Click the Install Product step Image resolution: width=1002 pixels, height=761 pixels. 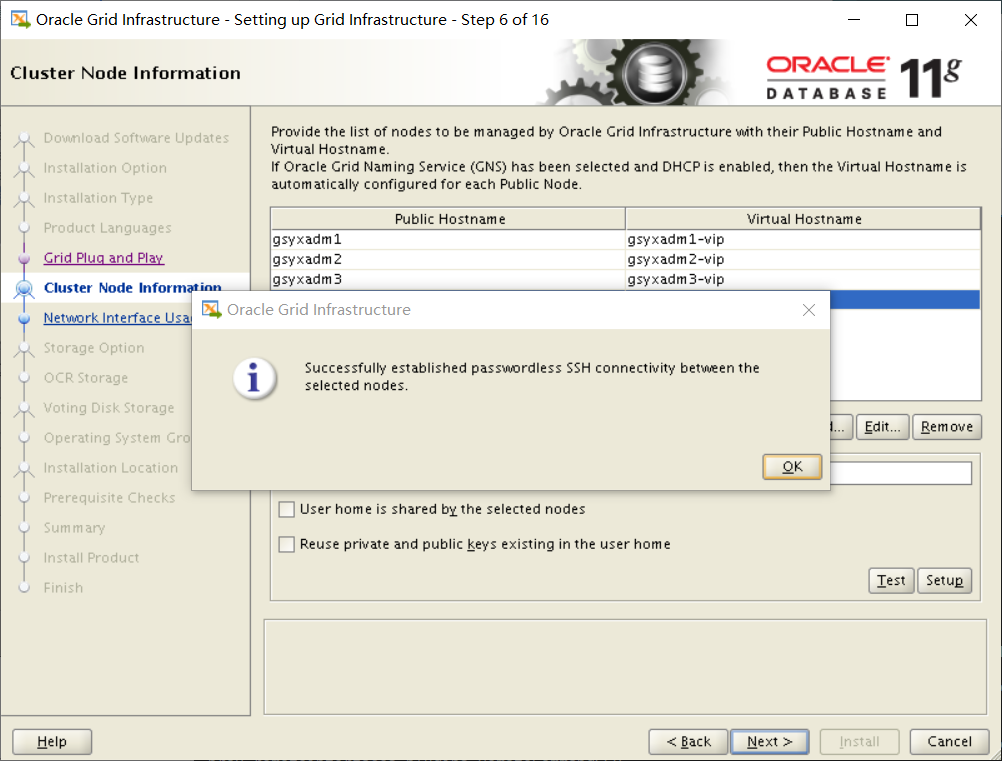[91, 558]
